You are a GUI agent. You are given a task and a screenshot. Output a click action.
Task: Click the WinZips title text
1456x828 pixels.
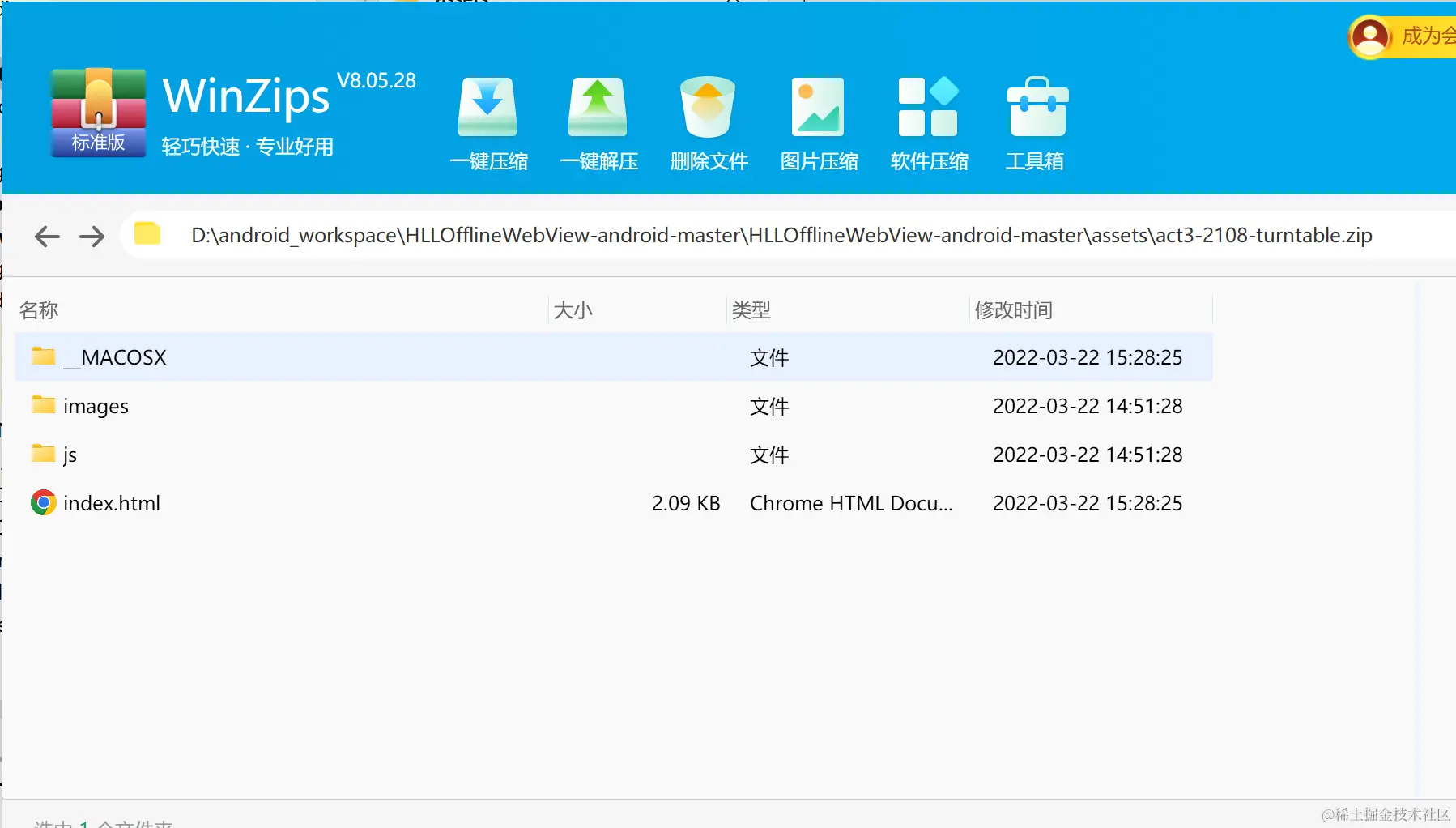[246, 96]
